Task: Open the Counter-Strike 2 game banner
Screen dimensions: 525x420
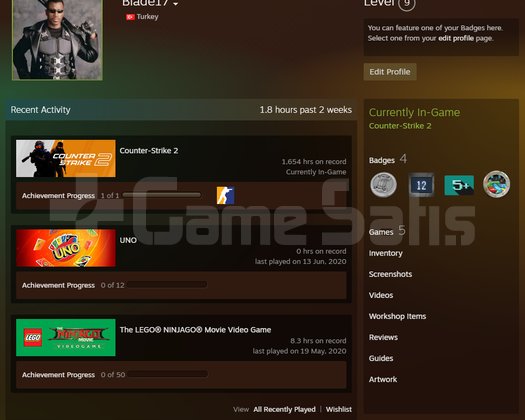Action: pos(66,158)
